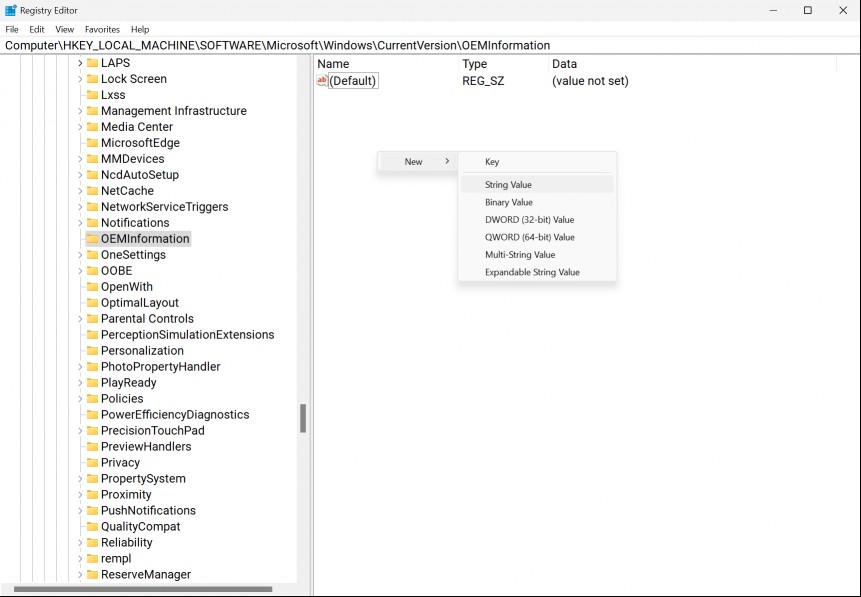The height and width of the screenshot is (597, 861).
Task: Open the Help menu
Action: [140, 29]
